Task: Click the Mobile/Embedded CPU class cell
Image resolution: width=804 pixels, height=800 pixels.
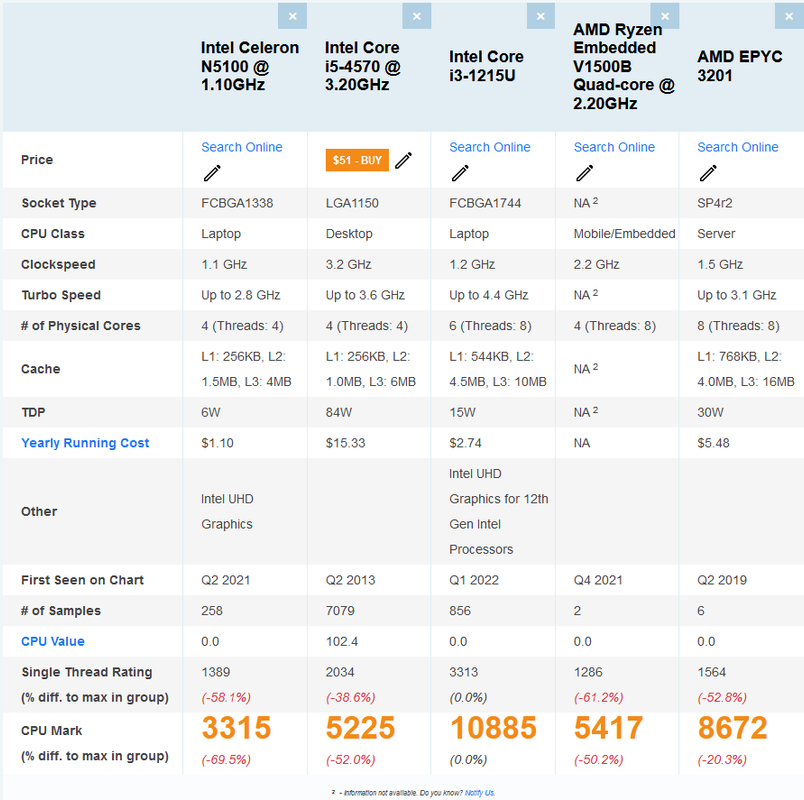Action: pyautogui.click(x=624, y=234)
